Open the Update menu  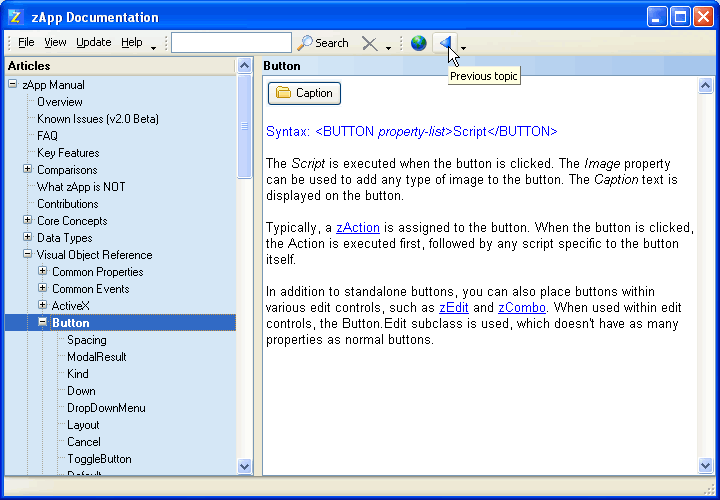point(94,43)
